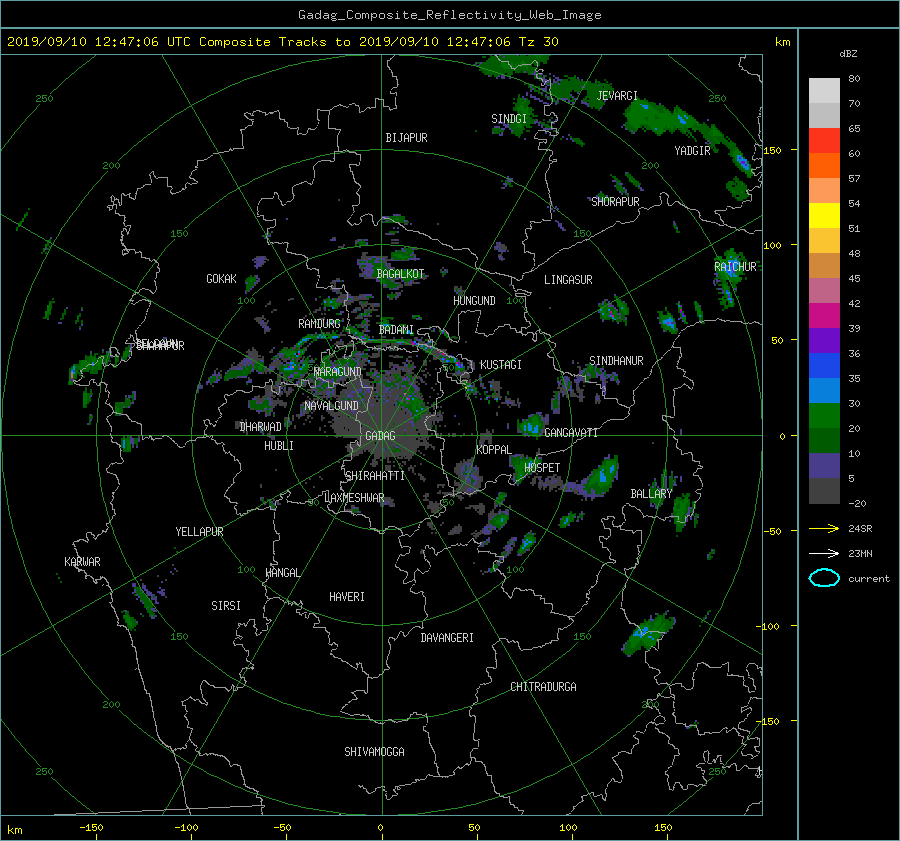Screen dimensions: 900x841
Task: Select the BIJAPUR city label
Action: point(406,138)
